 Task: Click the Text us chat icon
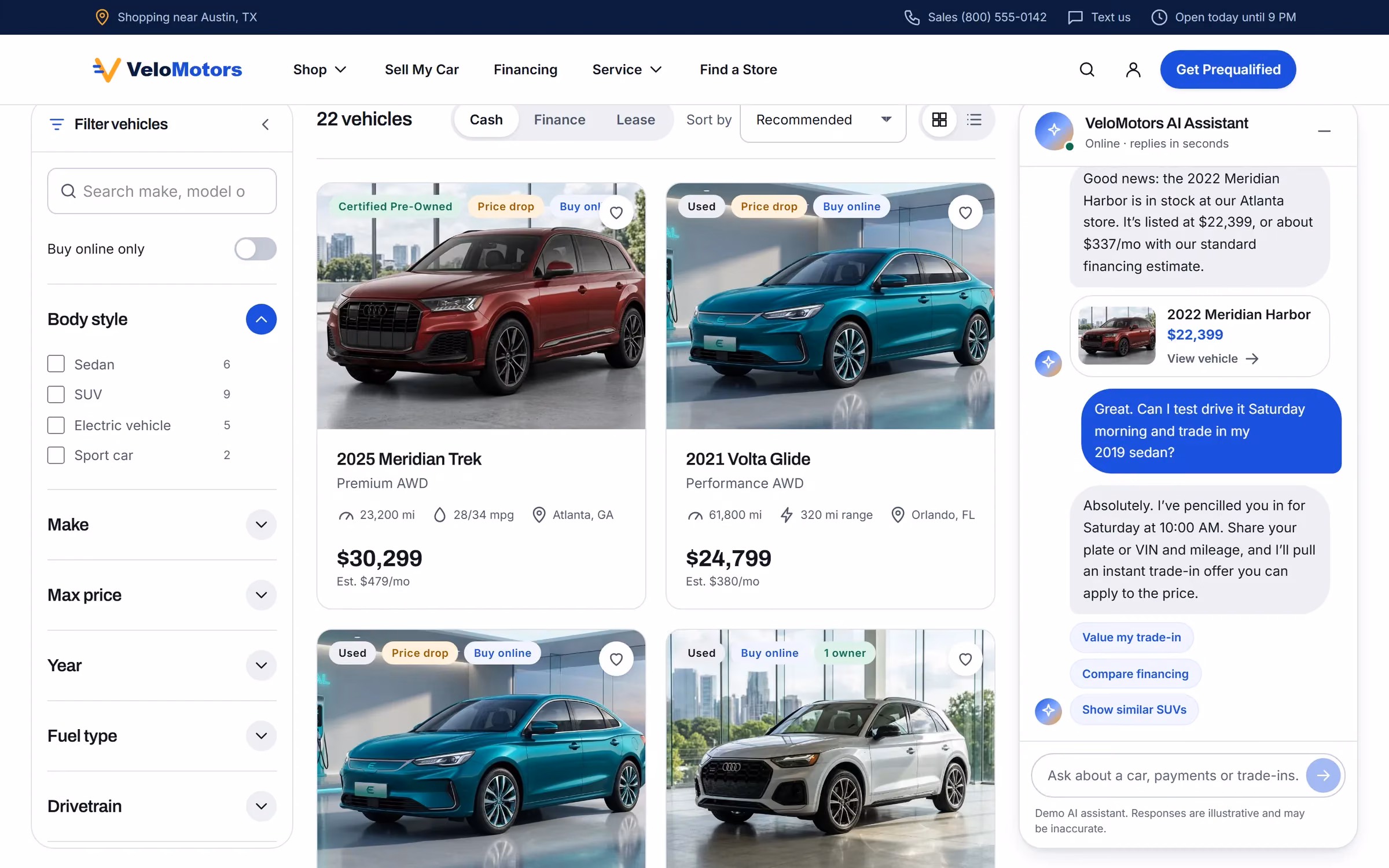(1075, 17)
